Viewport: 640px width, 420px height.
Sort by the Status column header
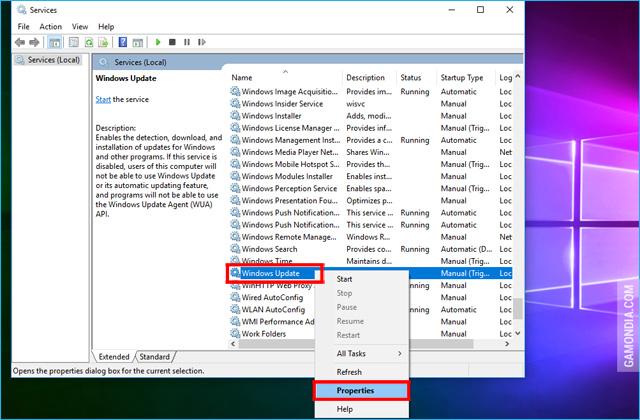[x=416, y=78]
